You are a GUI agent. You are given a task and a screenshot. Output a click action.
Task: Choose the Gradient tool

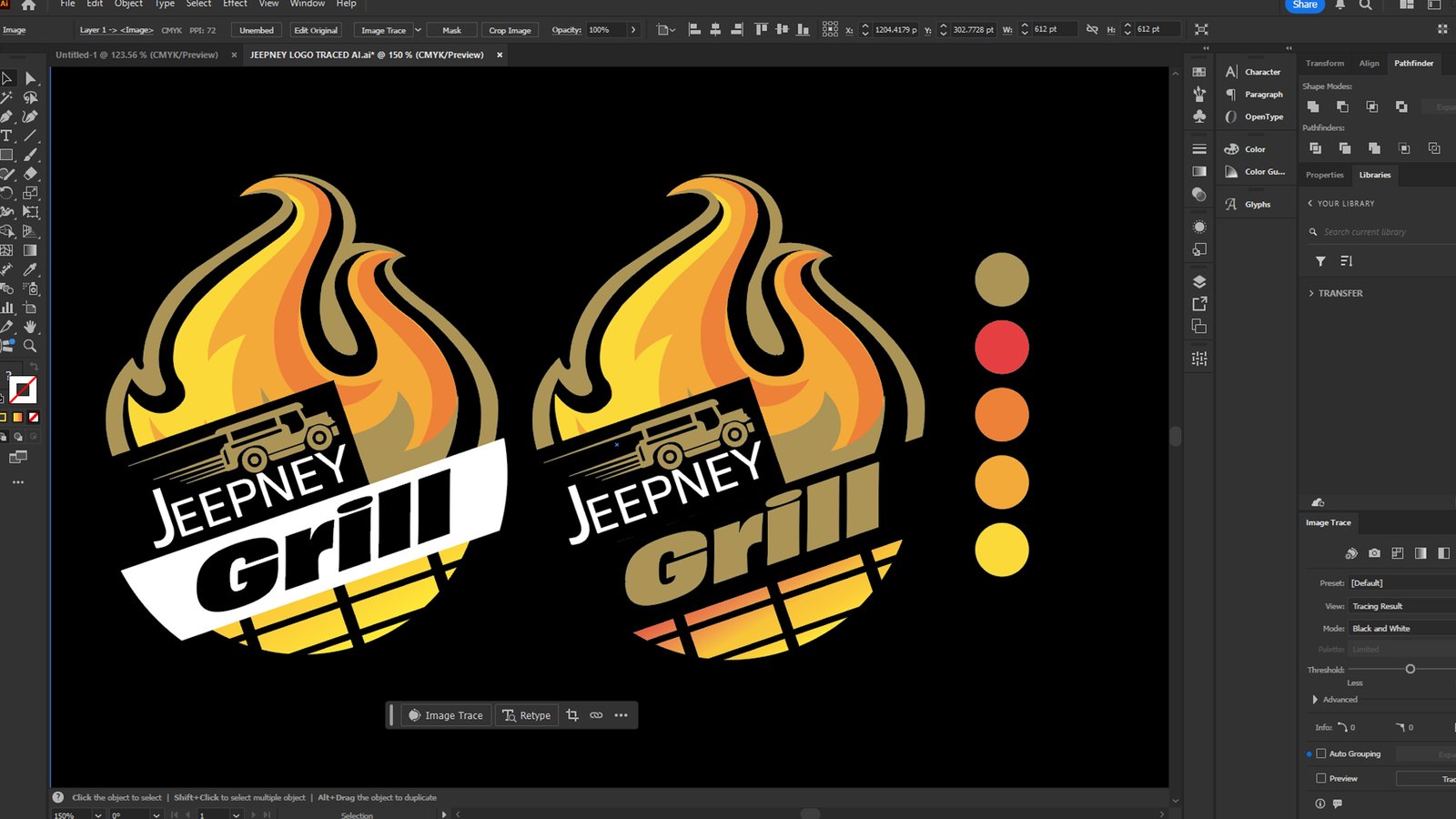pos(30,250)
